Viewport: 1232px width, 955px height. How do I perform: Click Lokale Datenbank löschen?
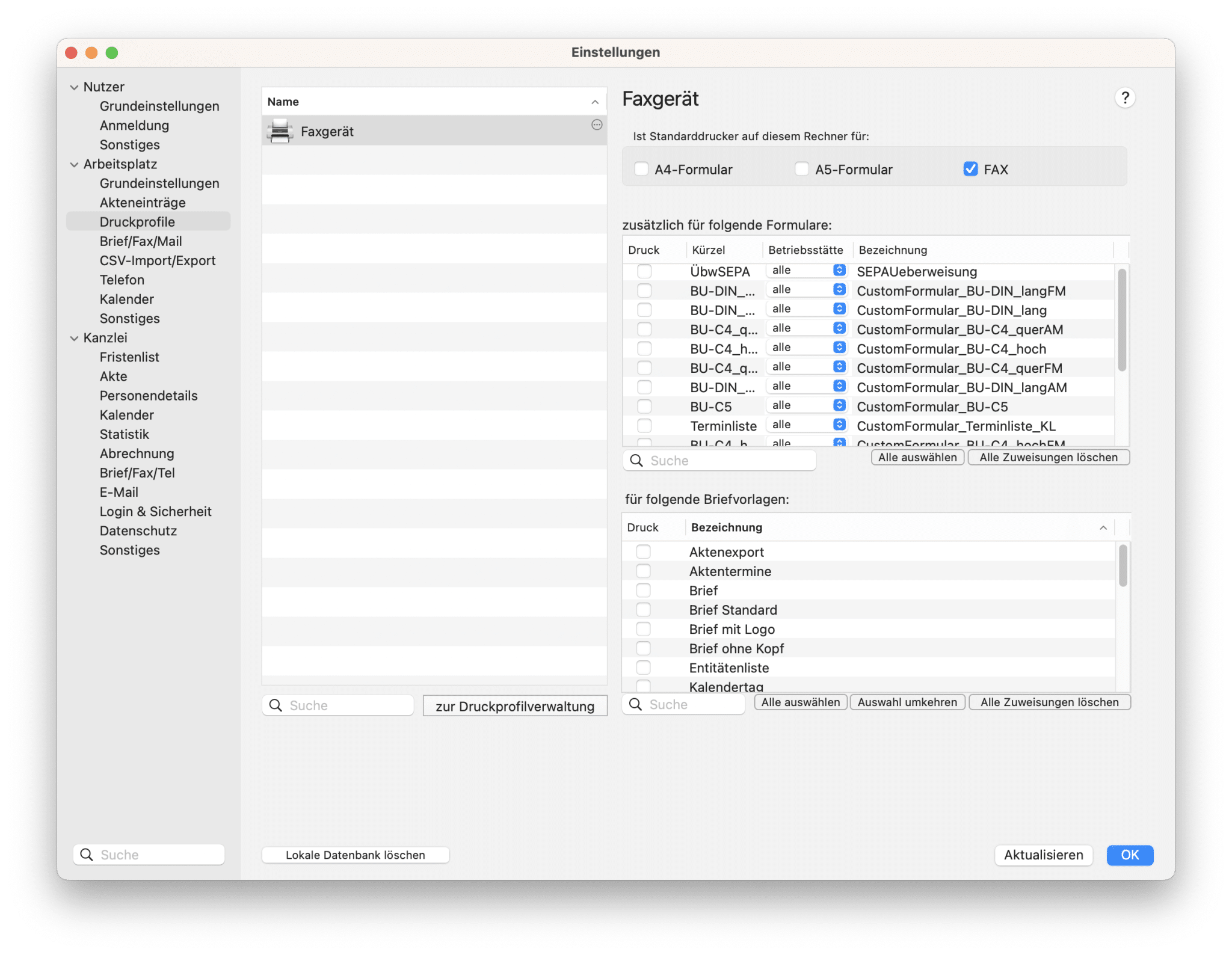356,855
